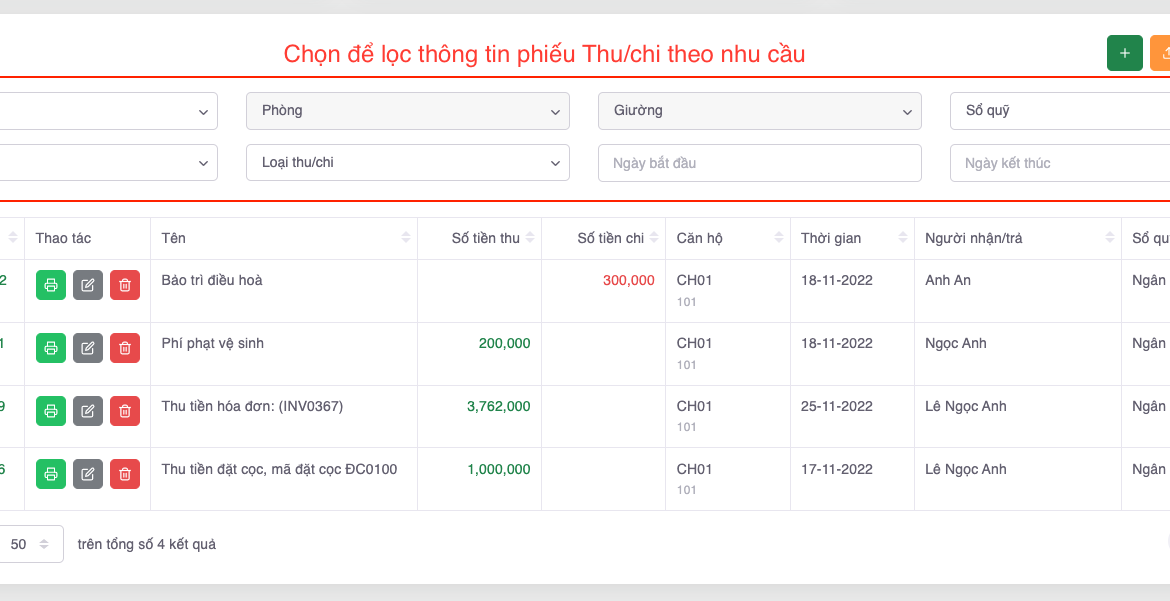Image resolution: width=1170 pixels, height=601 pixels.
Task: Click the green plus add button
Action: pos(1124,53)
